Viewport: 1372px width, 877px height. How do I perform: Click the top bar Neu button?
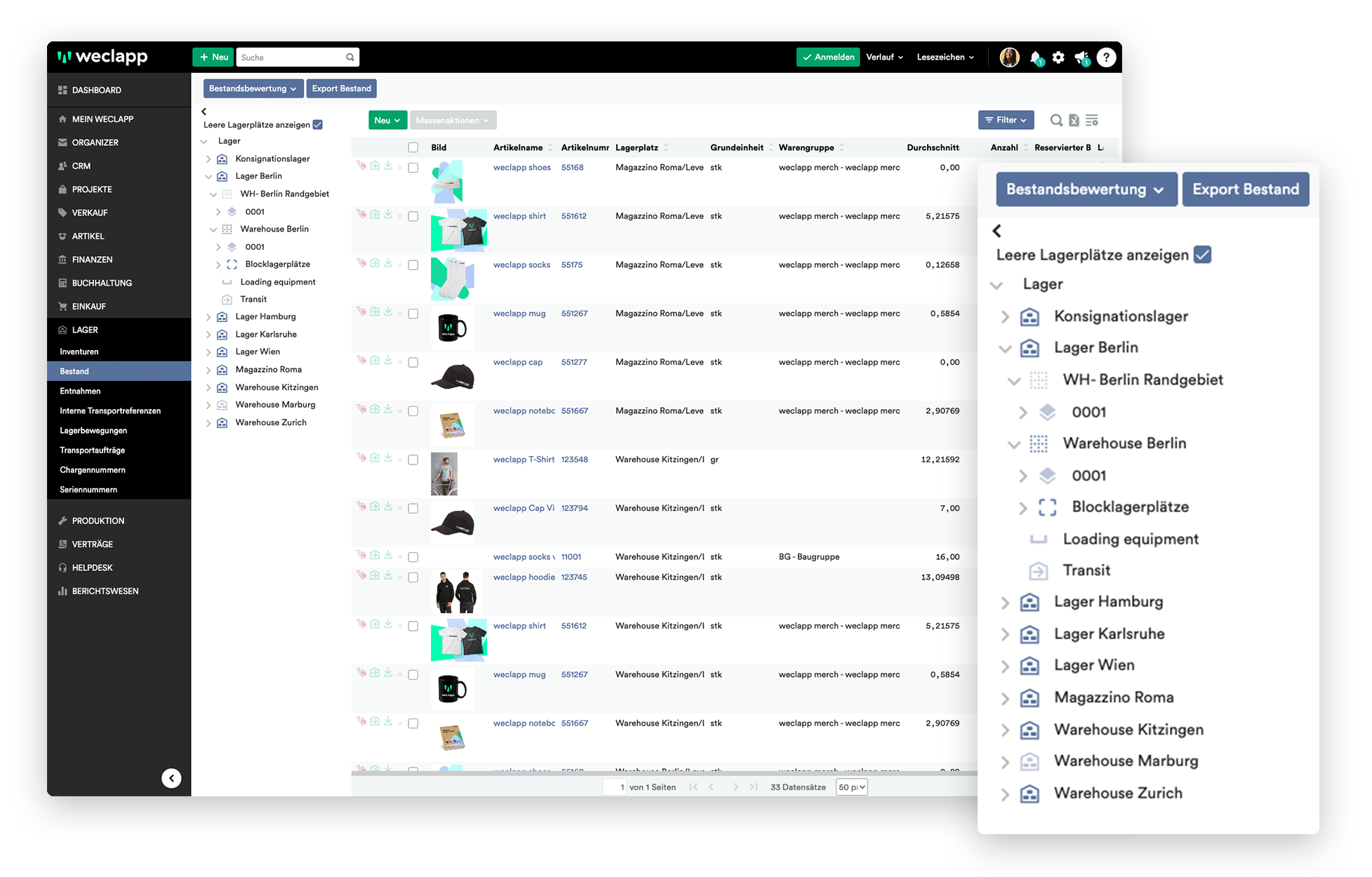point(213,58)
